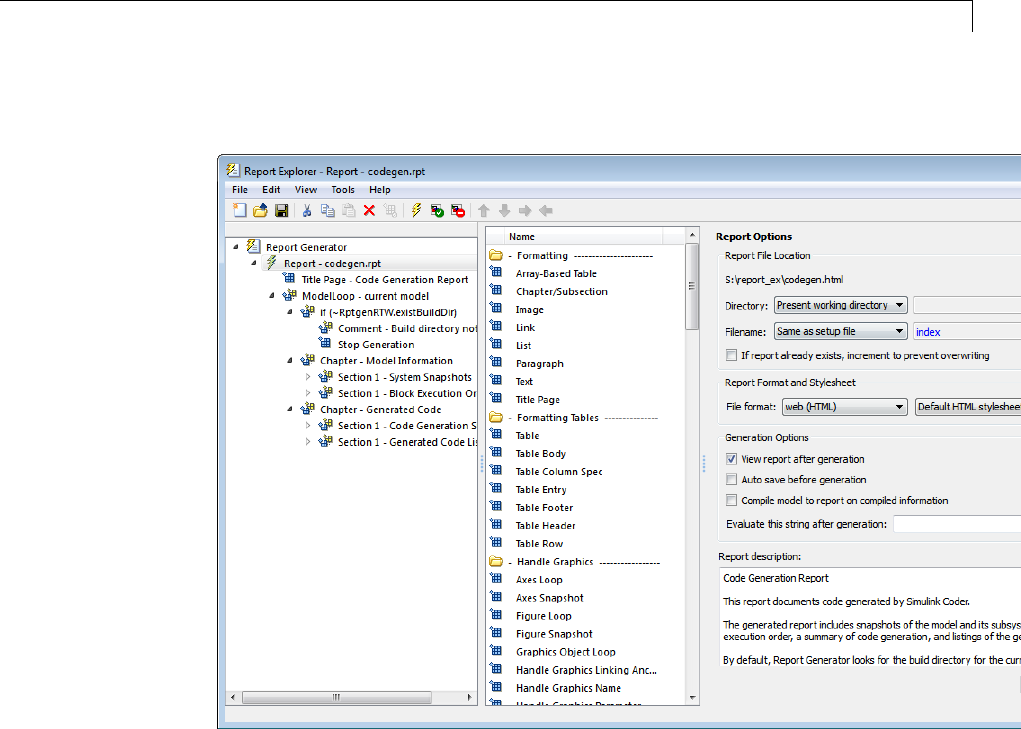Open the View menu
Viewport: 1021px width, 729px height.
click(x=306, y=190)
